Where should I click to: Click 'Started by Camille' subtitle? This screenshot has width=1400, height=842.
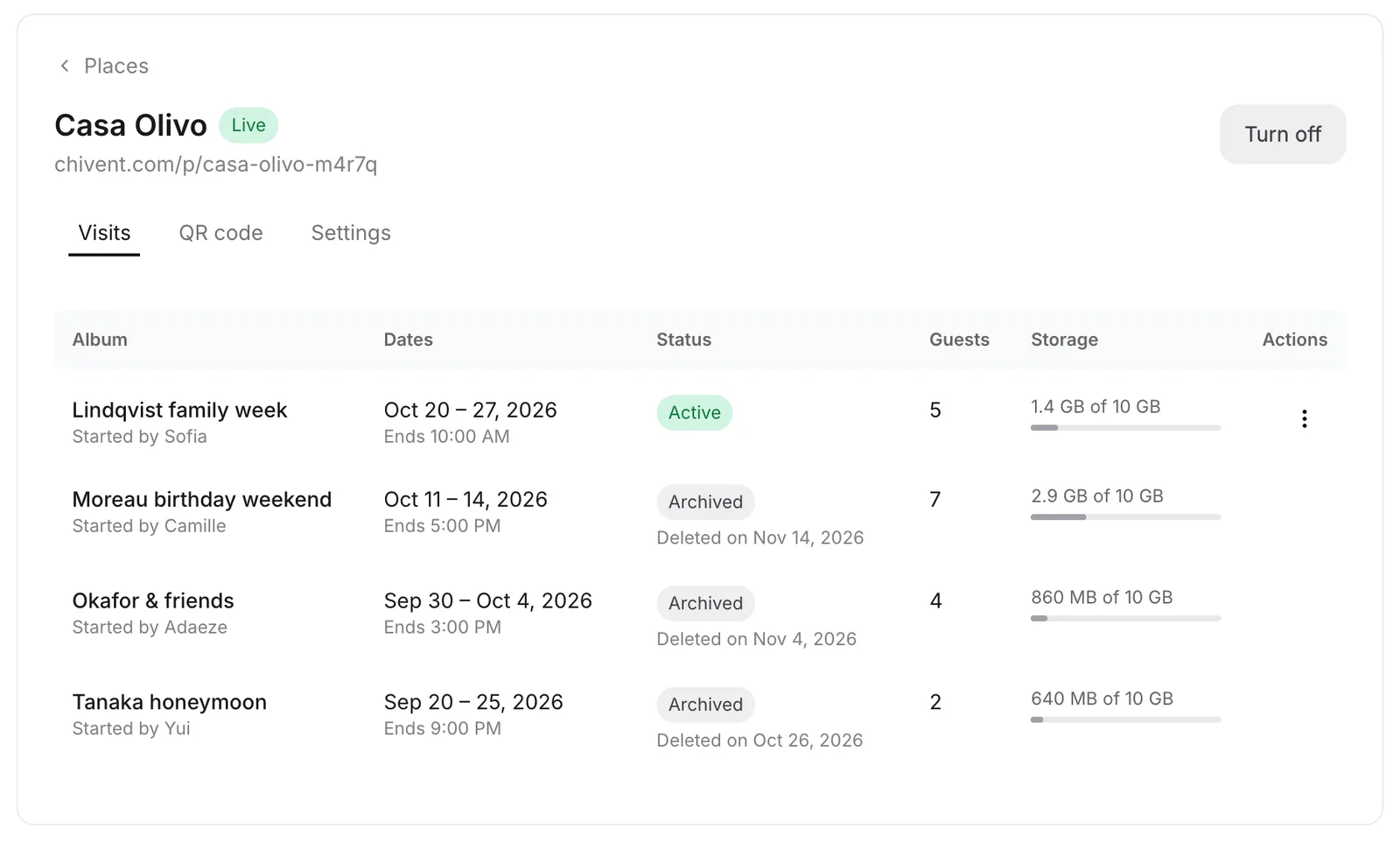coord(149,526)
